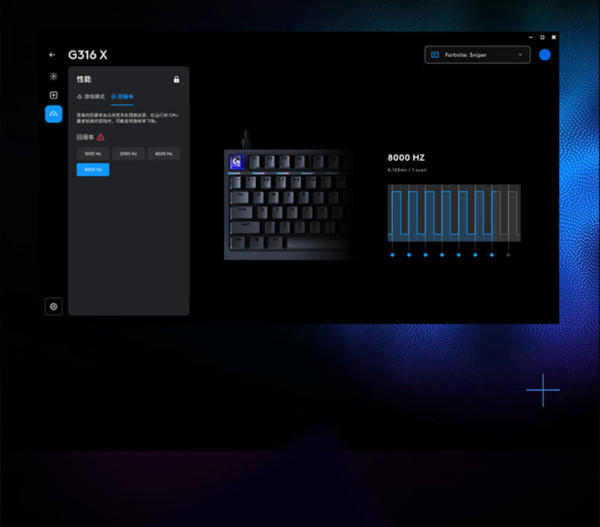Click the blue user account circle
The height and width of the screenshot is (527, 600).
545,55
